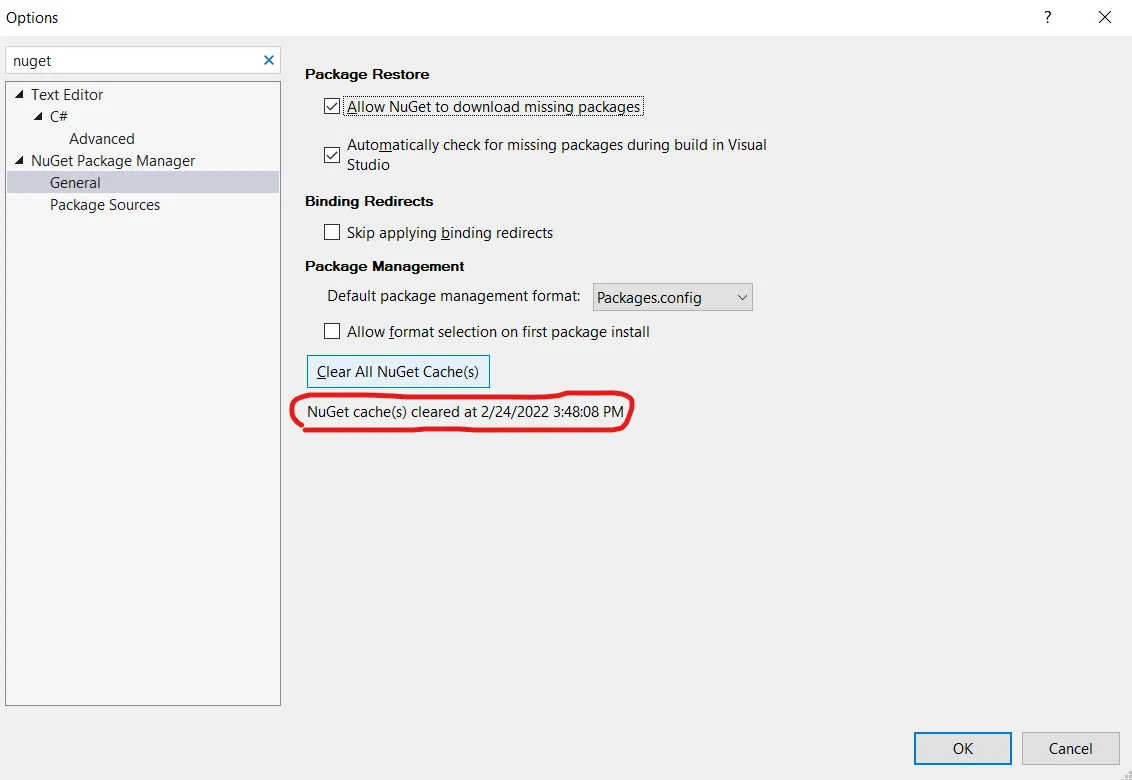Toggle Allow NuGet to download missing packages

pos(332,107)
